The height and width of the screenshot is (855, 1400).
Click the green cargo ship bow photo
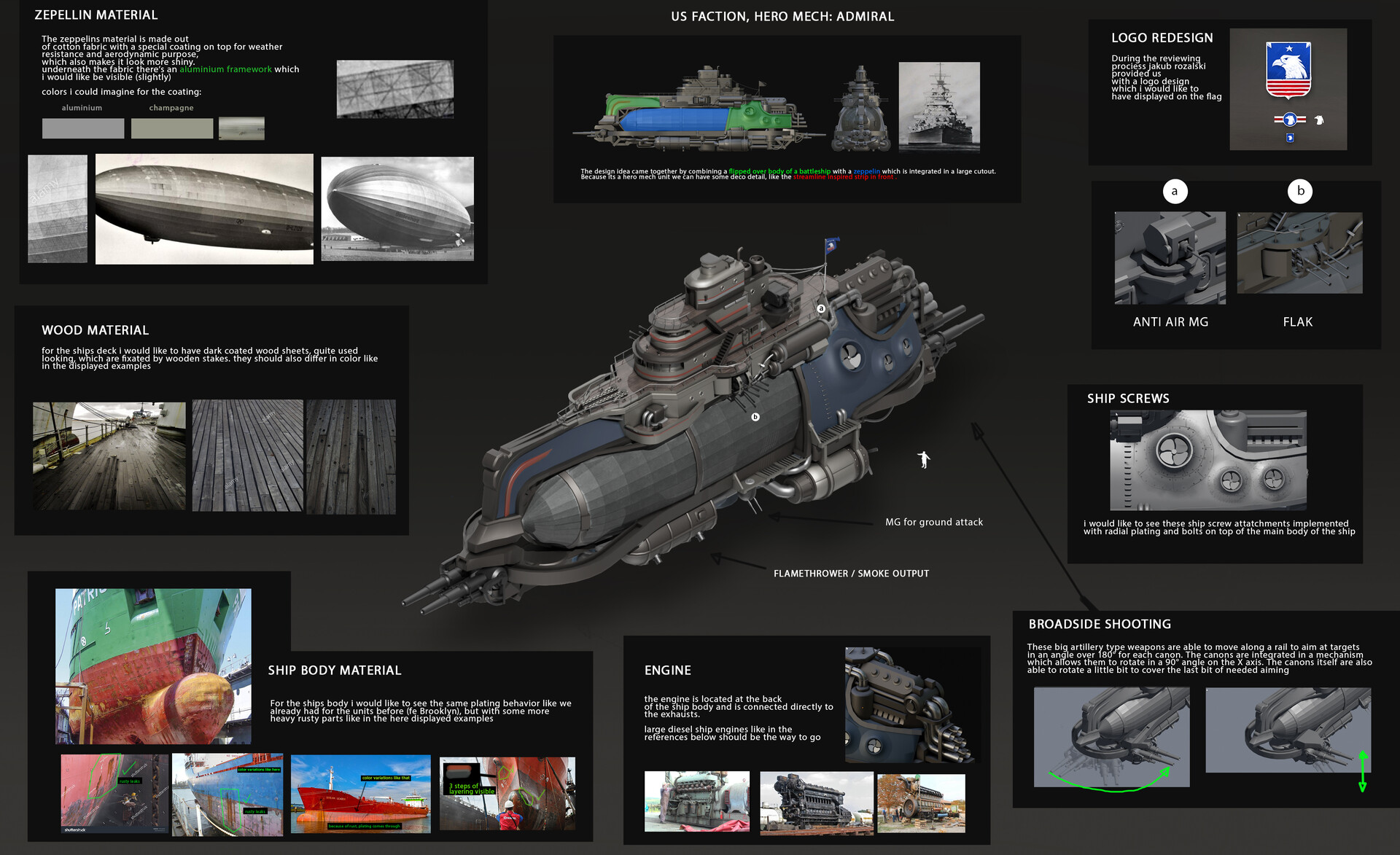(x=153, y=665)
